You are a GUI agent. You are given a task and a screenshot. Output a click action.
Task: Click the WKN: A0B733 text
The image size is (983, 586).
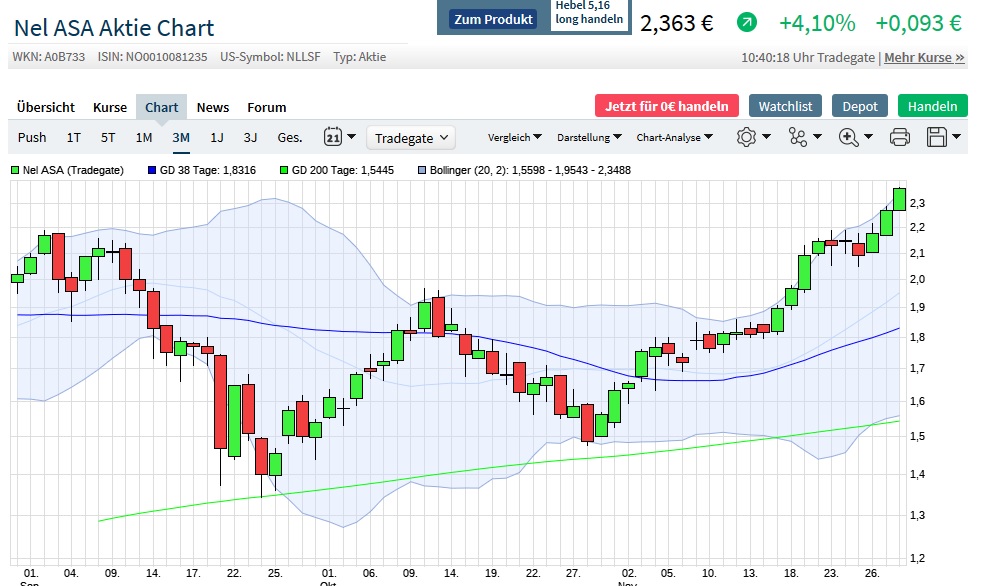point(48,57)
